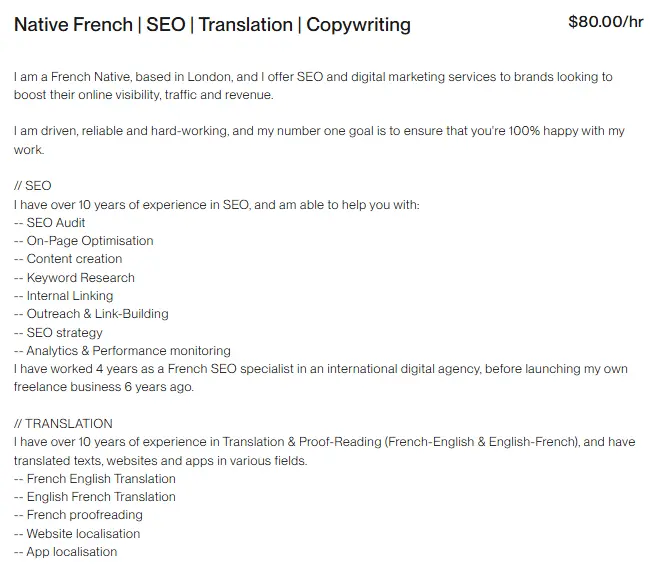Click the "// TRANSLATION" section heading

64,423
